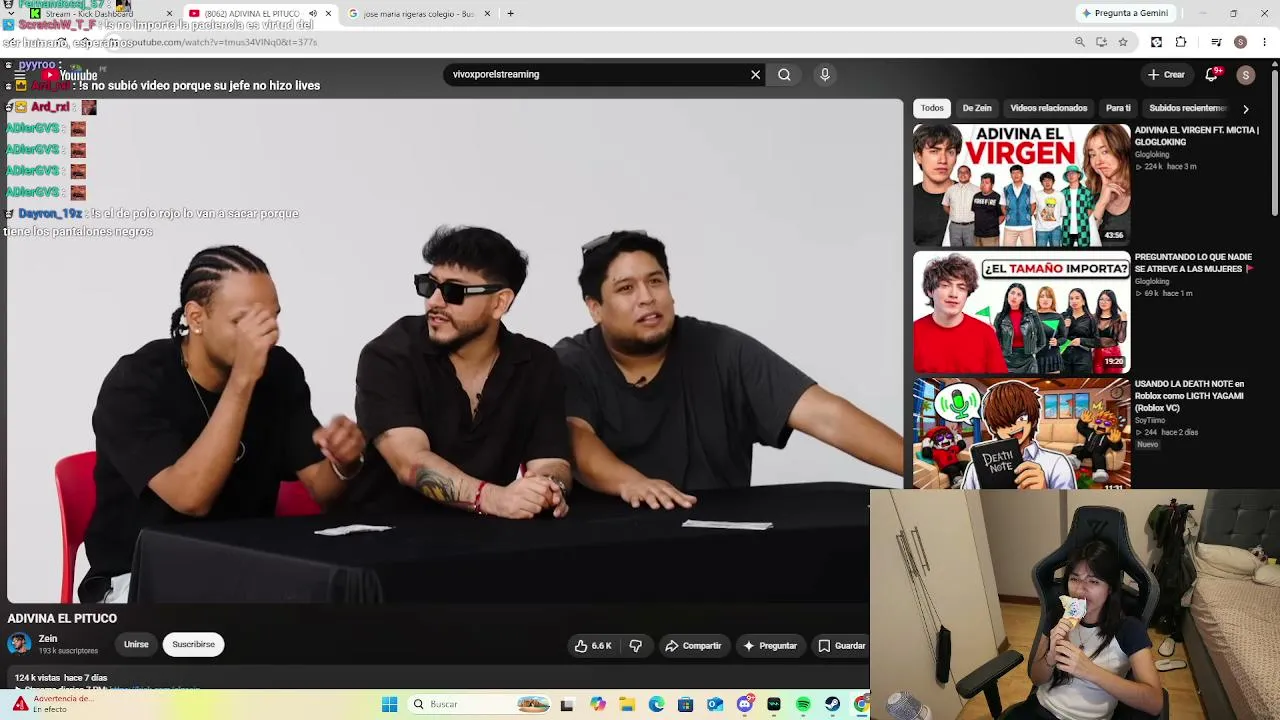Open Spotify from the taskbar

pos(803,704)
